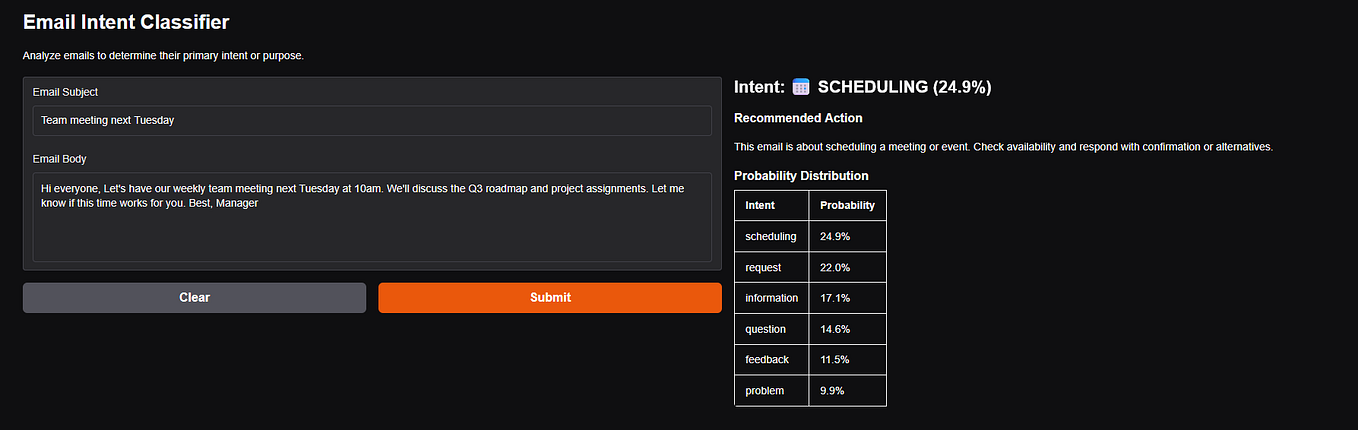Click the orange Submit button
The image size is (1358, 430).
click(550, 297)
